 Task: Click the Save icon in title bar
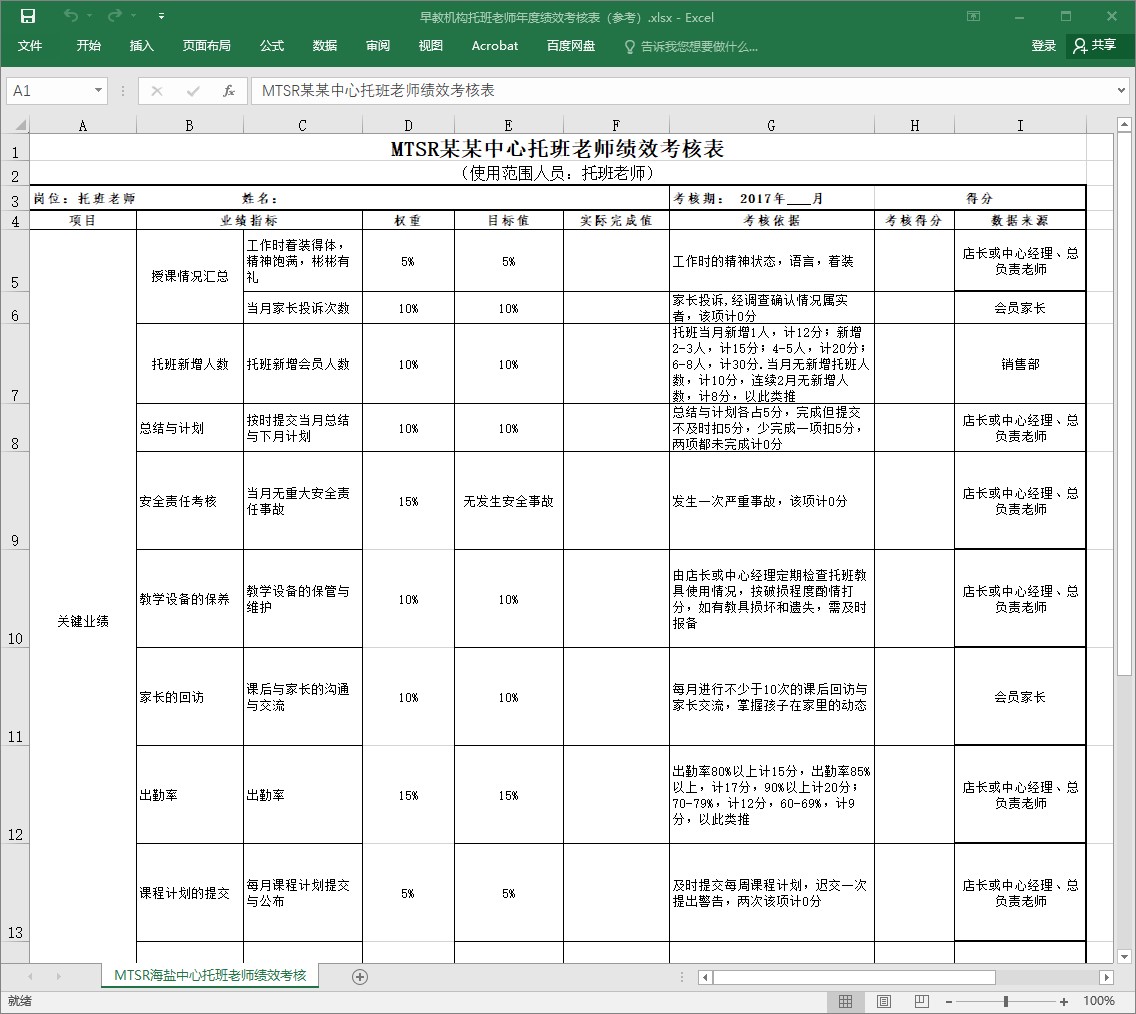(x=28, y=16)
